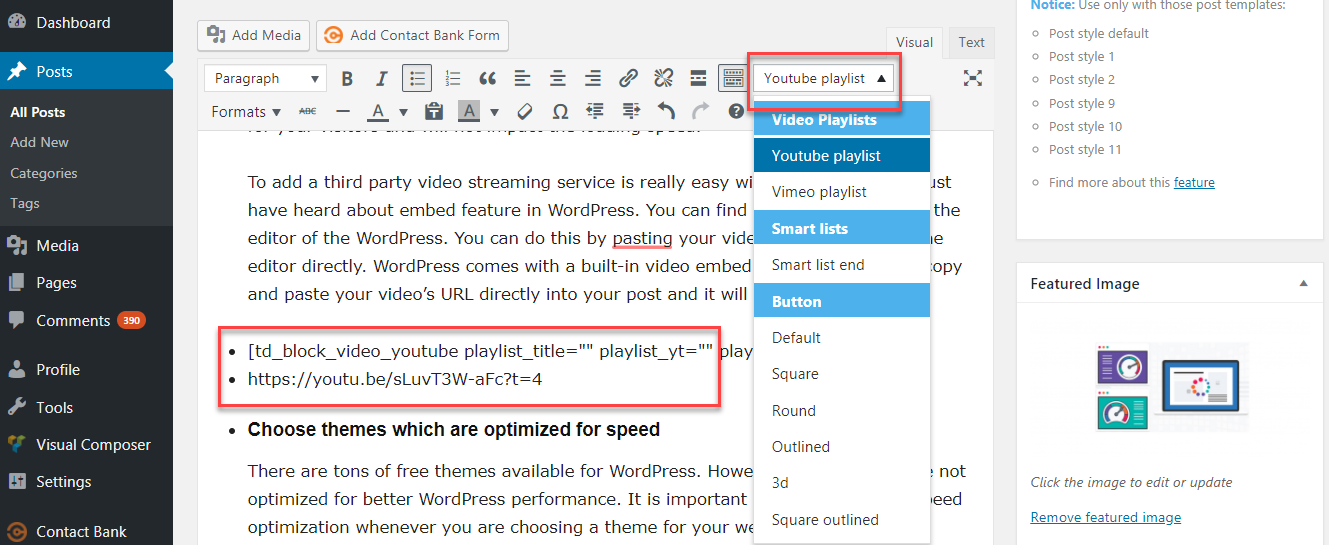
Task: Undo the last edit
Action: point(666,111)
